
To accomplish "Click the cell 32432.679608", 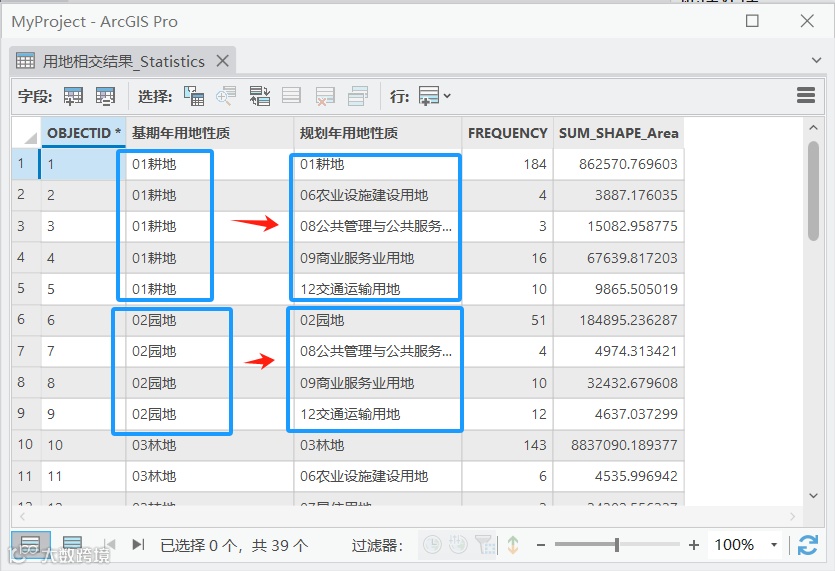I will (618, 382).
